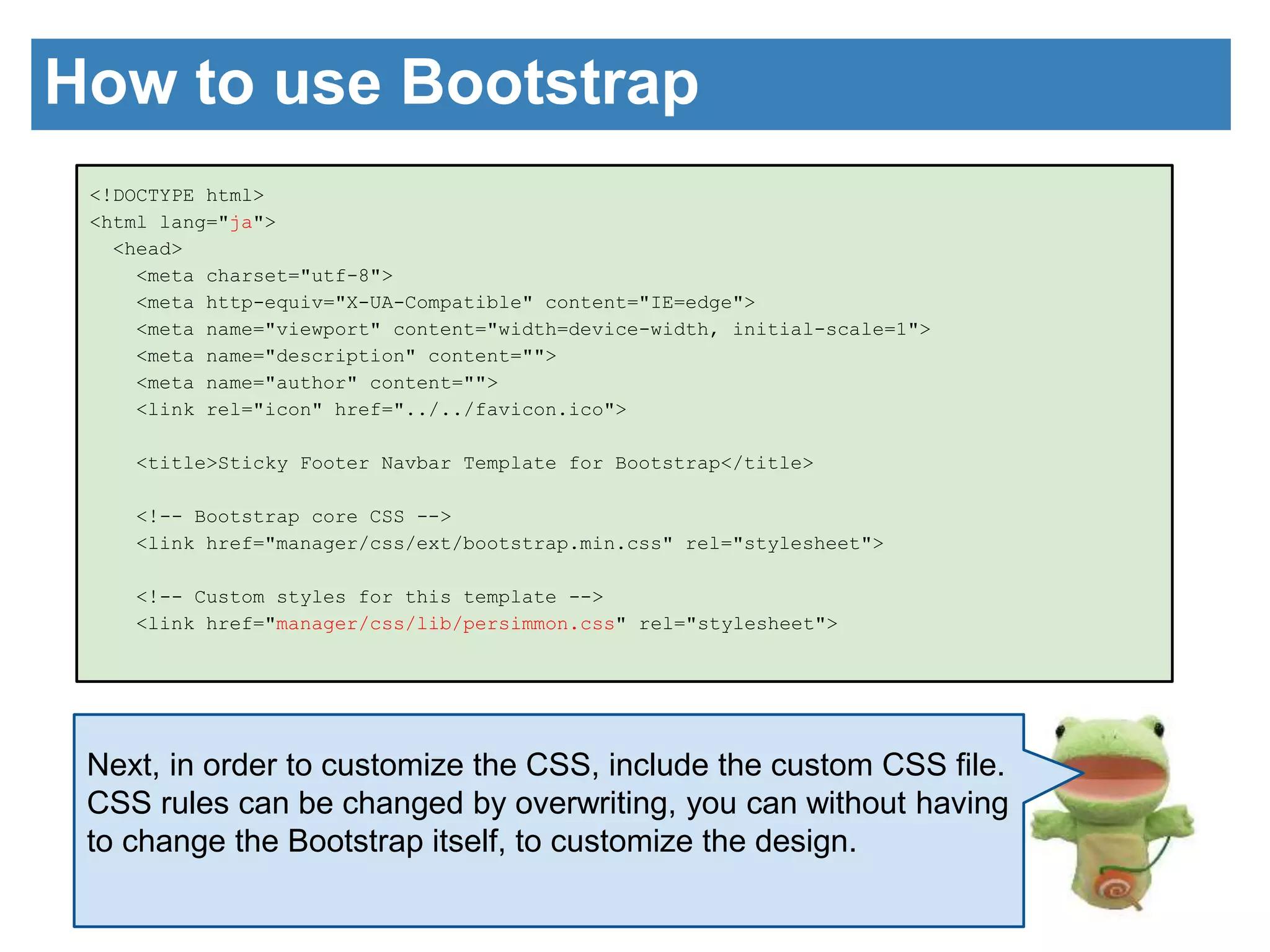Click the 'Custom styles for this template' comment
Image resolution: width=1270 pixels, height=952 pixels.
click(370, 597)
